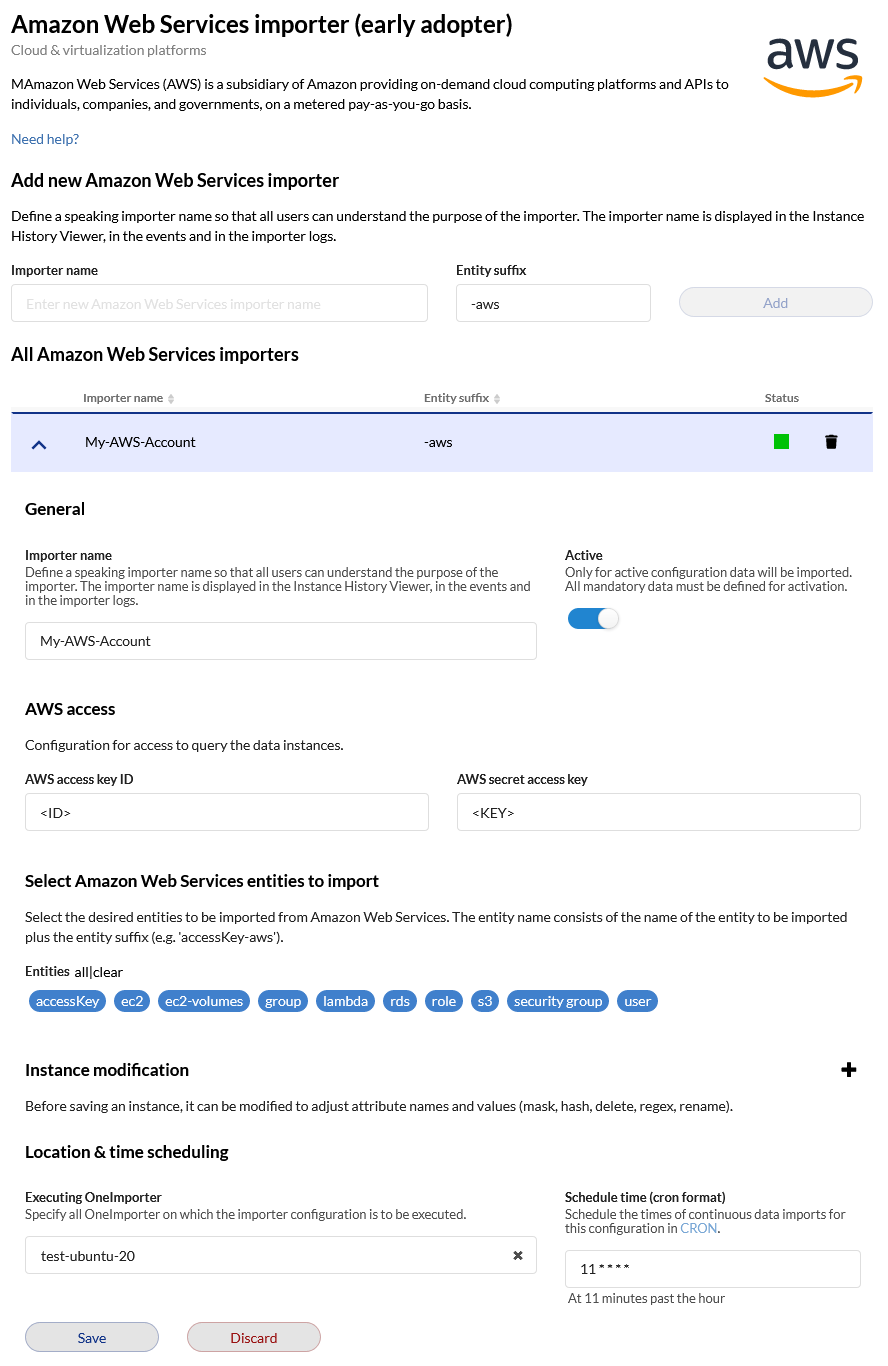Select all entities via the all link
888x1366 pixels.
coord(81,972)
